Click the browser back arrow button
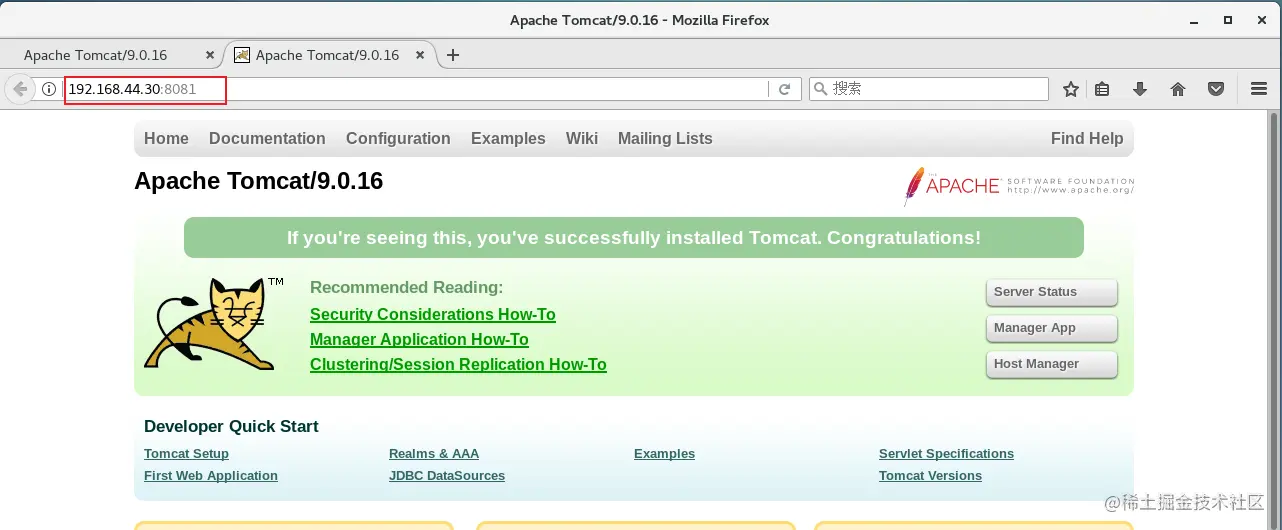 click(20, 89)
